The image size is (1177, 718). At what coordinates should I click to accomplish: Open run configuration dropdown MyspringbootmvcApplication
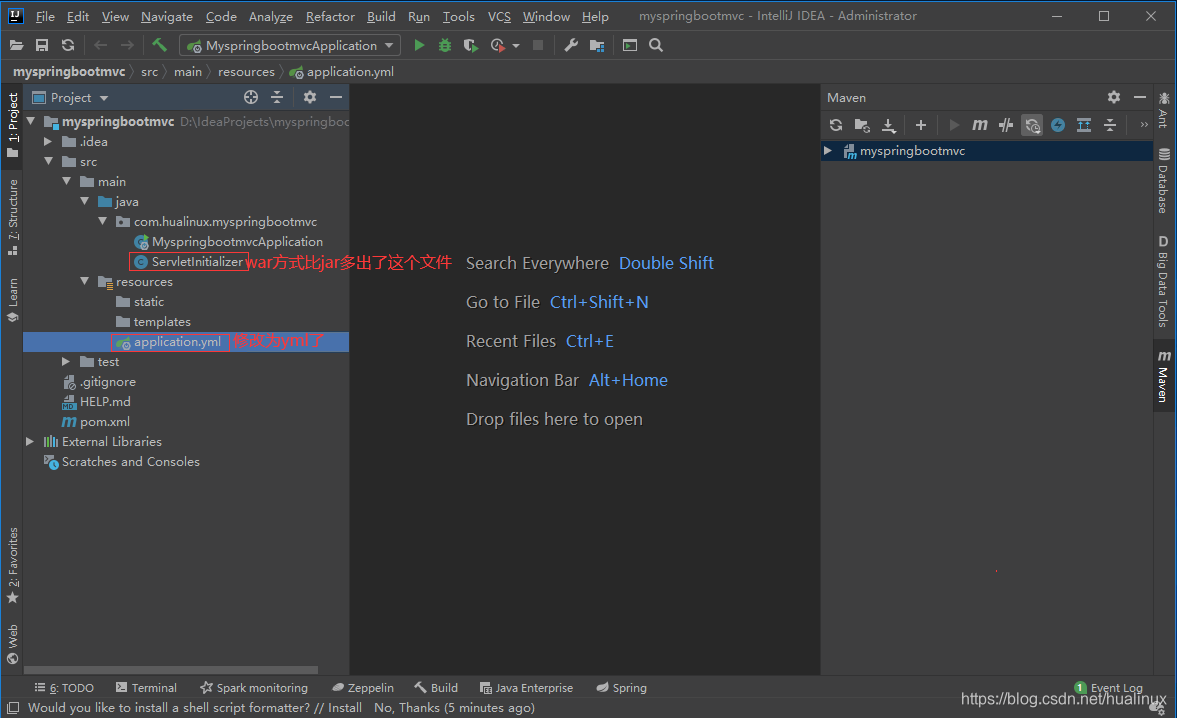pyautogui.click(x=290, y=46)
